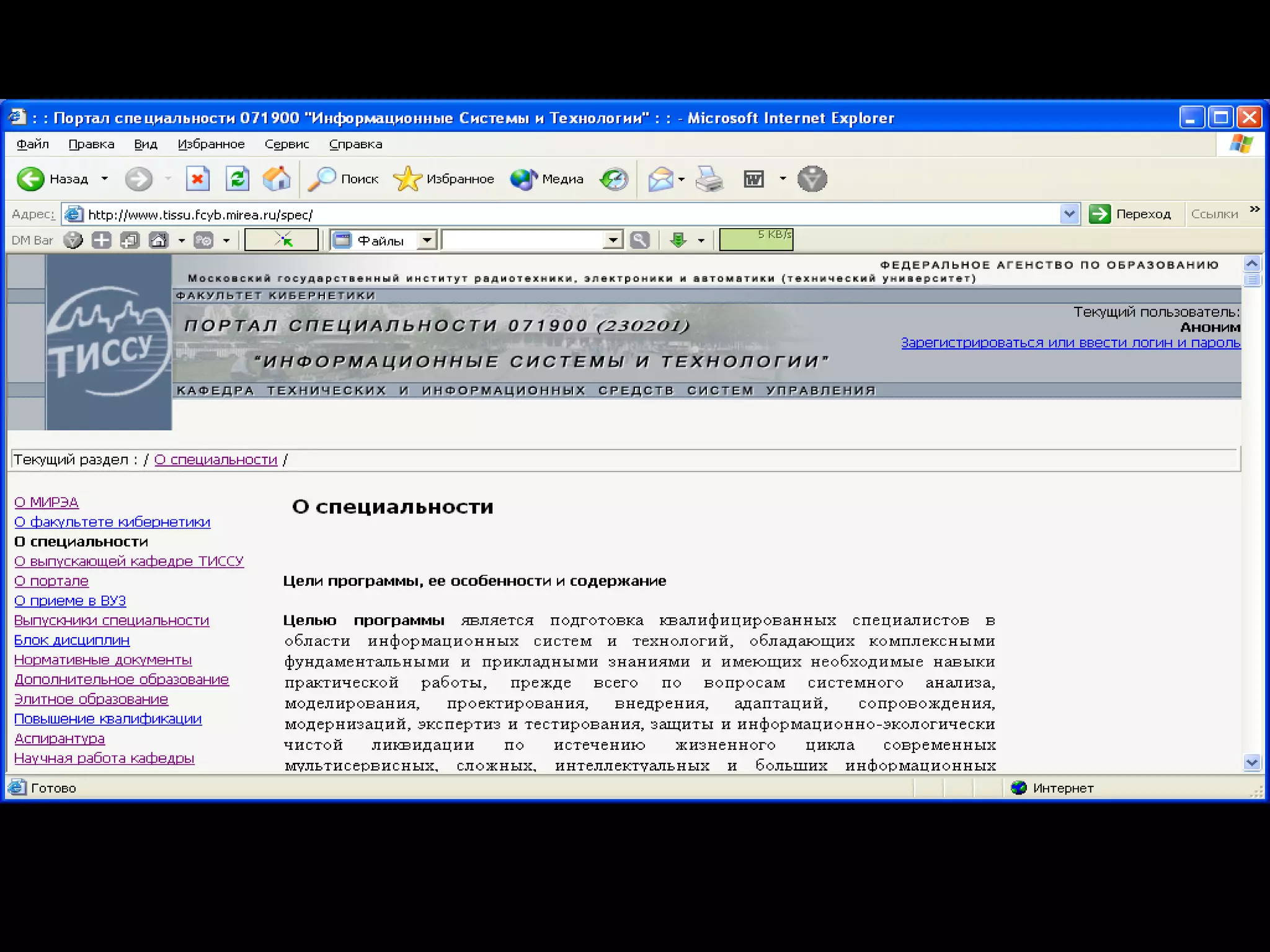The image size is (1270, 952).
Task: Open the Правка menu
Action: [x=91, y=144]
